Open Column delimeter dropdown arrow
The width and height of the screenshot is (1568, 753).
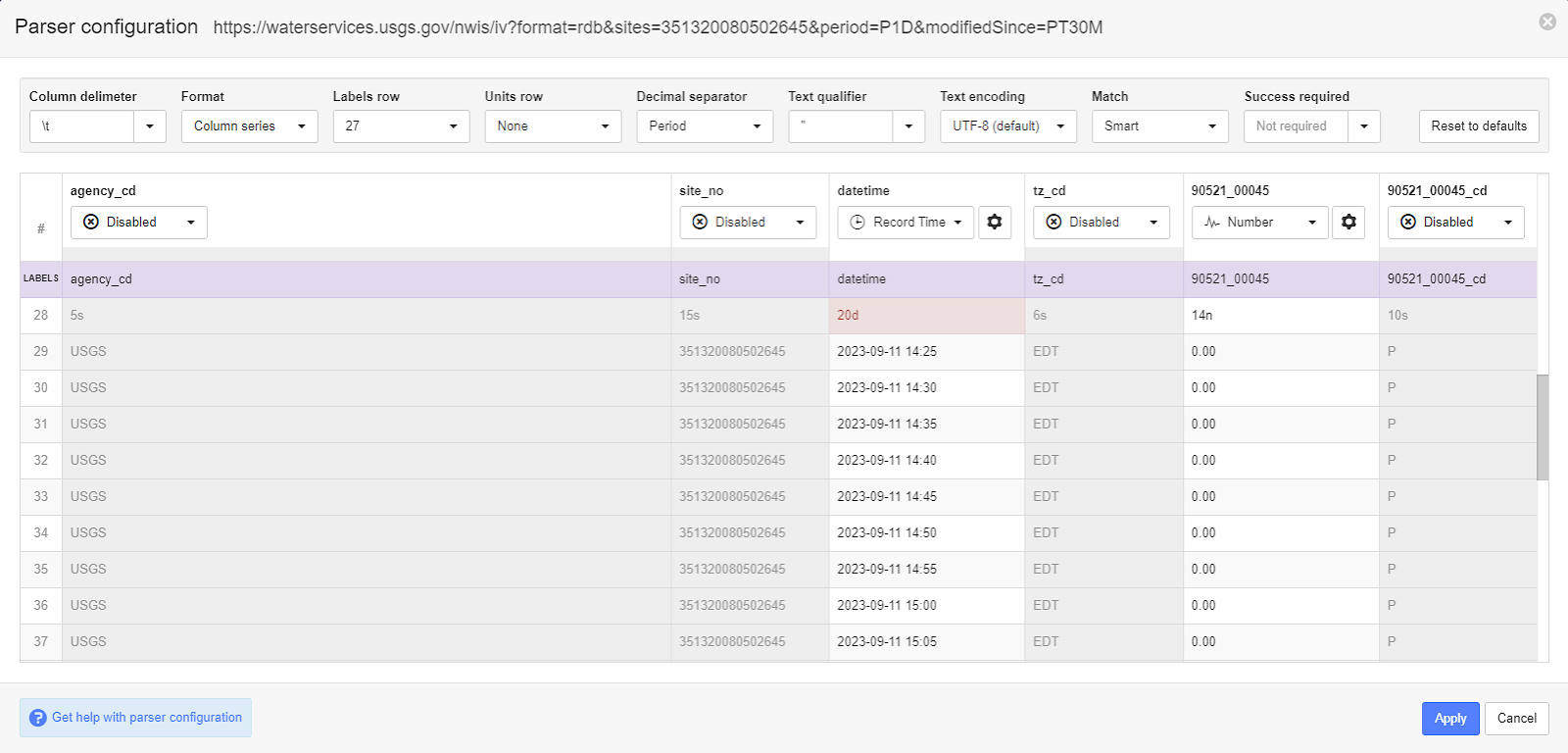click(x=150, y=126)
